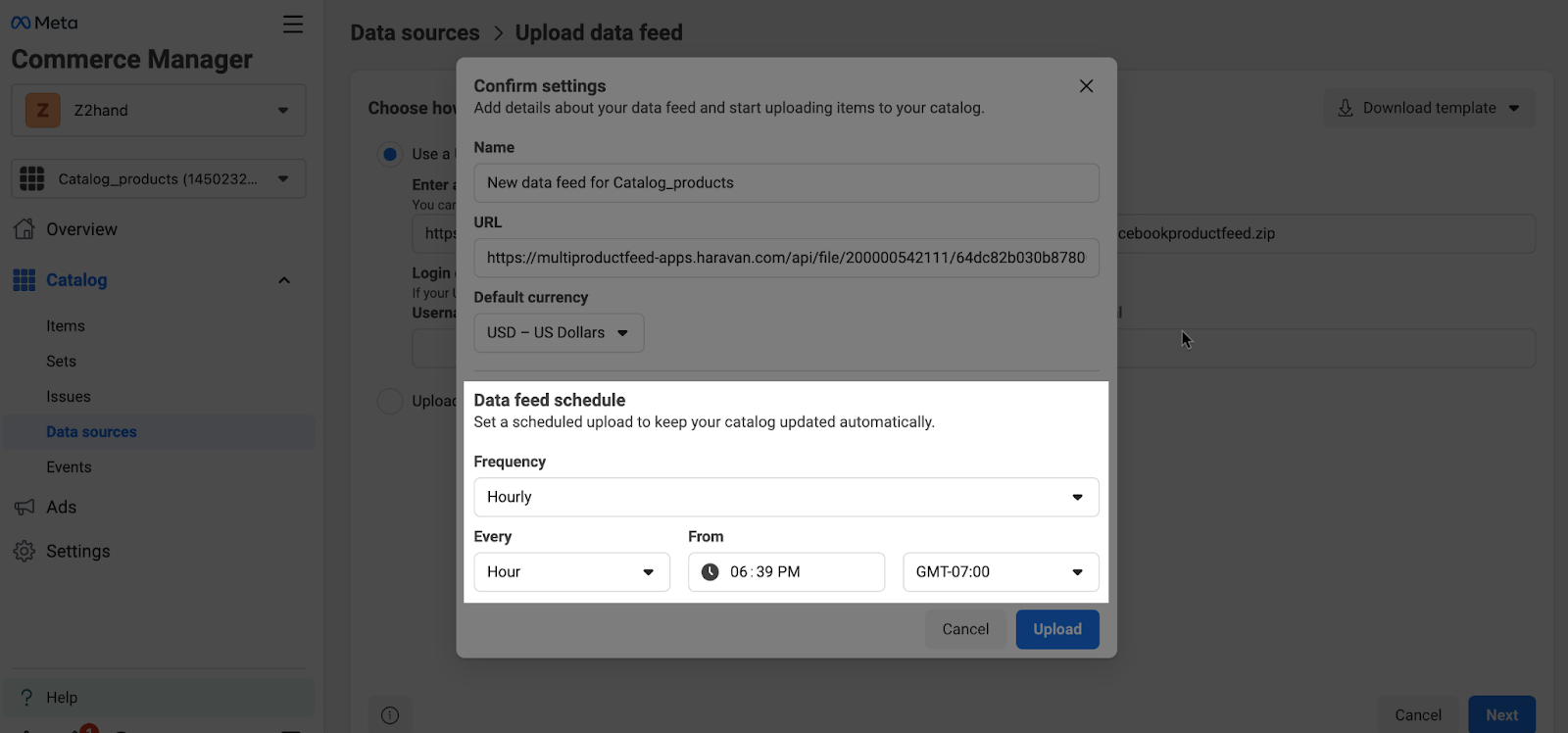Click the data feed Name input field
The height and width of the screenshot is (733, 1568).
[x=785, y=183]
